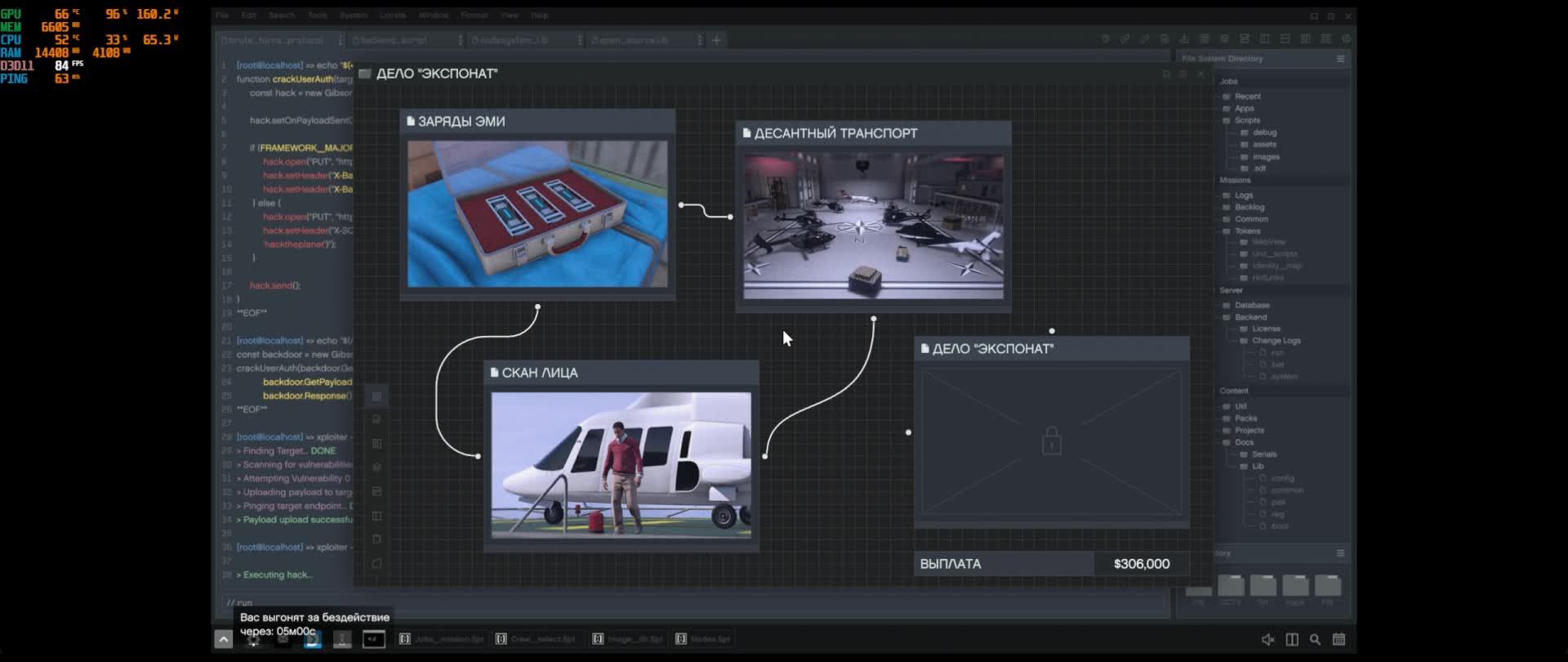The width and height of the screenshot is (1568, 662).
Task: Open the Util folder under Content
Action: 1235,406
